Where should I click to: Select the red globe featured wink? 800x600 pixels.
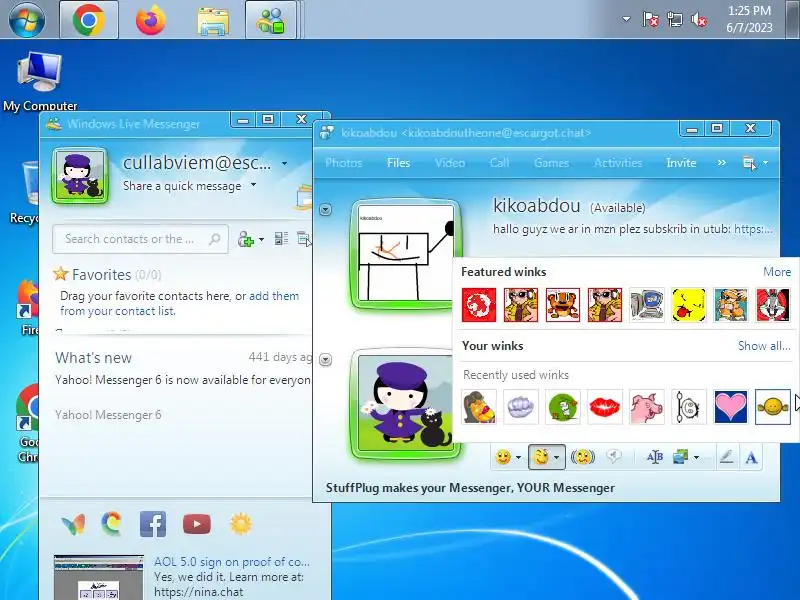tap(479, 305)
